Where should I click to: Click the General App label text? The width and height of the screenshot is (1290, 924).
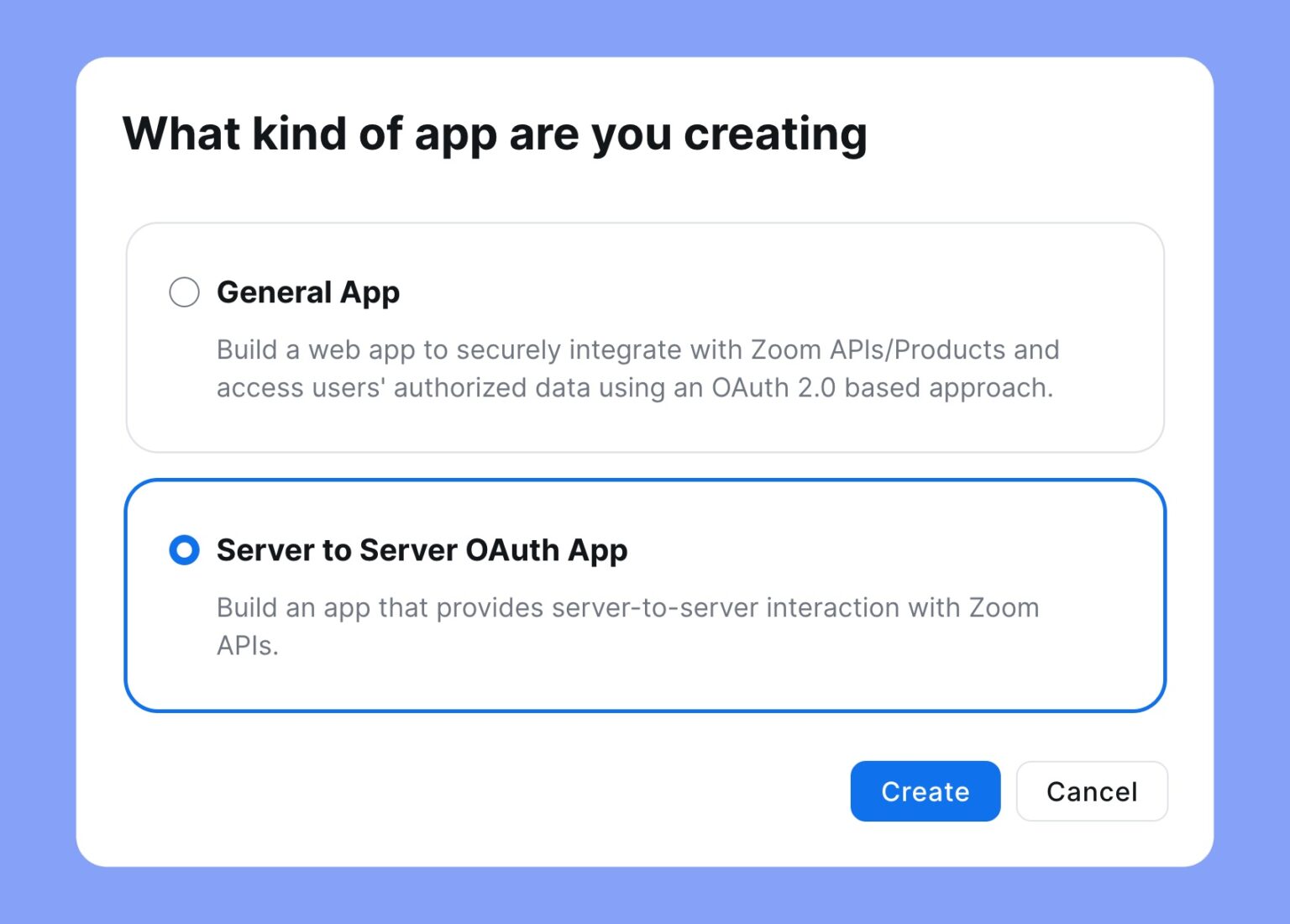pyautogui.click(x=308, y=292)
